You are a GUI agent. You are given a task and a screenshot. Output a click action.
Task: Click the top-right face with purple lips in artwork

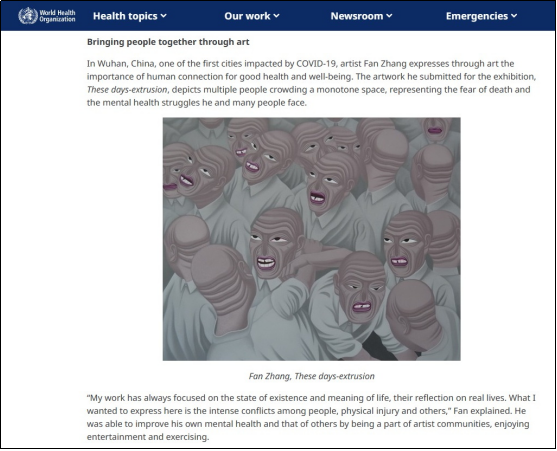(x=436, y=130)
